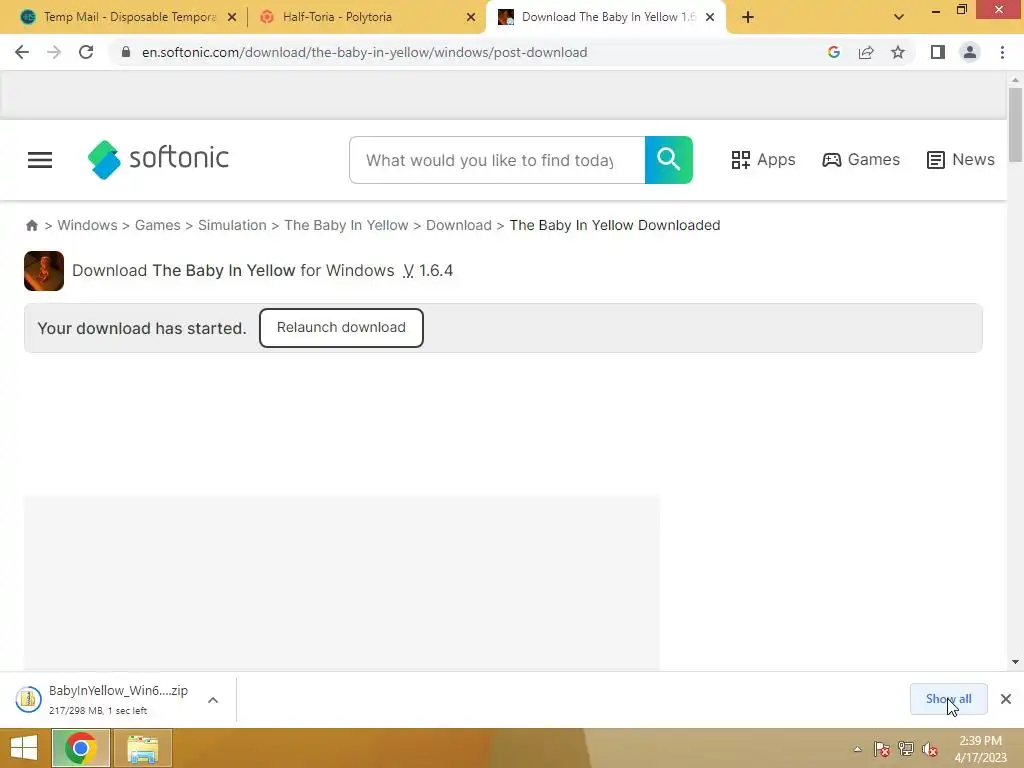
Task: Open the Apps section
Action: point(763,160)
